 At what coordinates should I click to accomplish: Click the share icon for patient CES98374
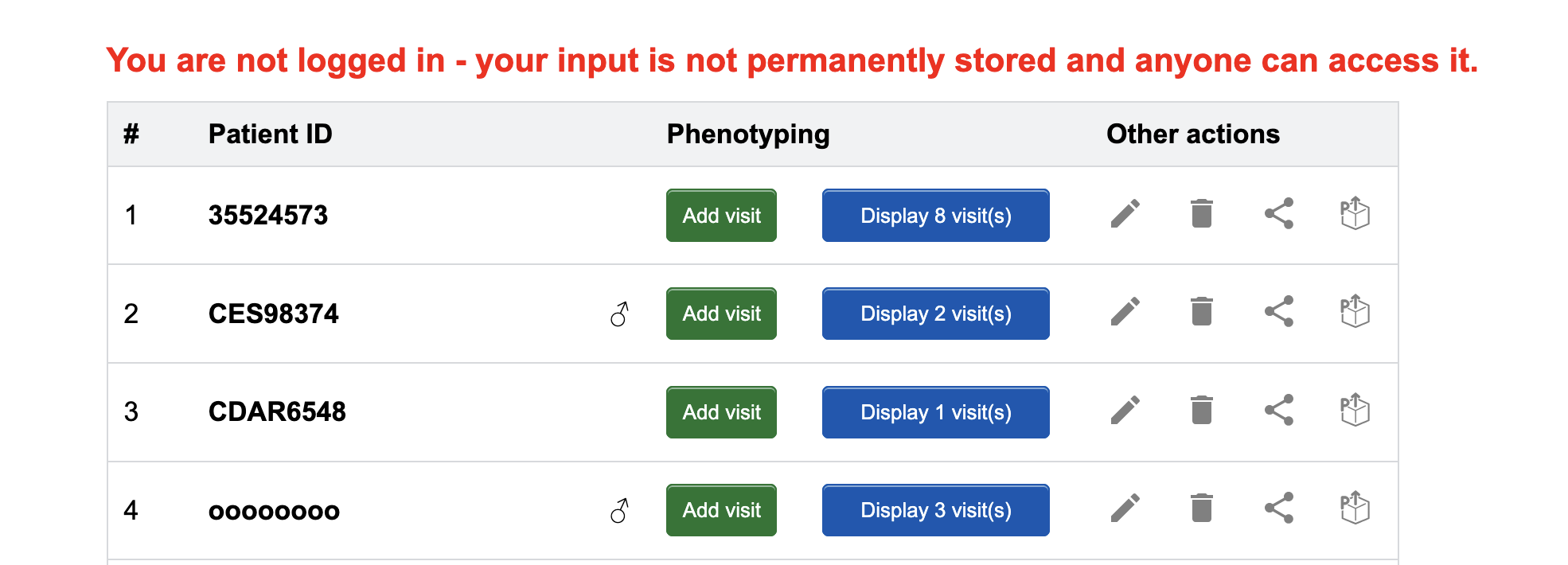(1279, 311)
